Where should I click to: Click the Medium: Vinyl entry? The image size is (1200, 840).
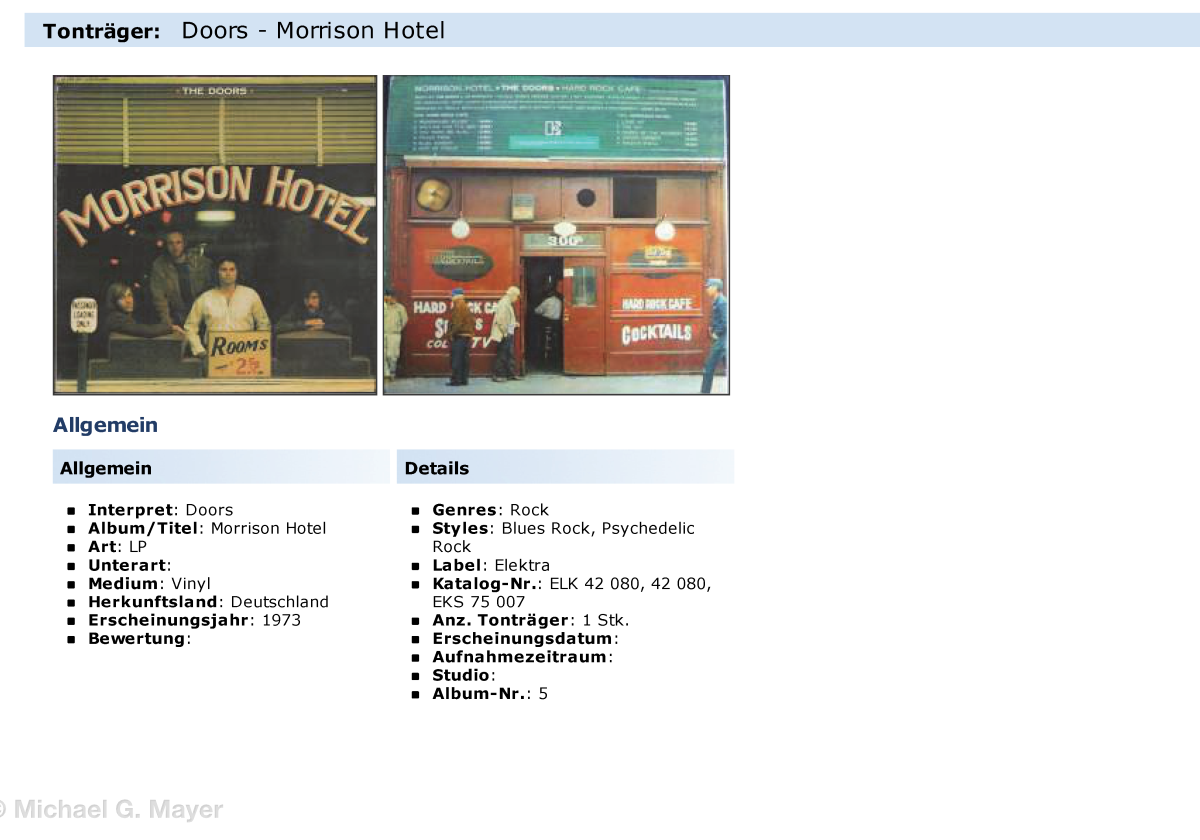149,584
